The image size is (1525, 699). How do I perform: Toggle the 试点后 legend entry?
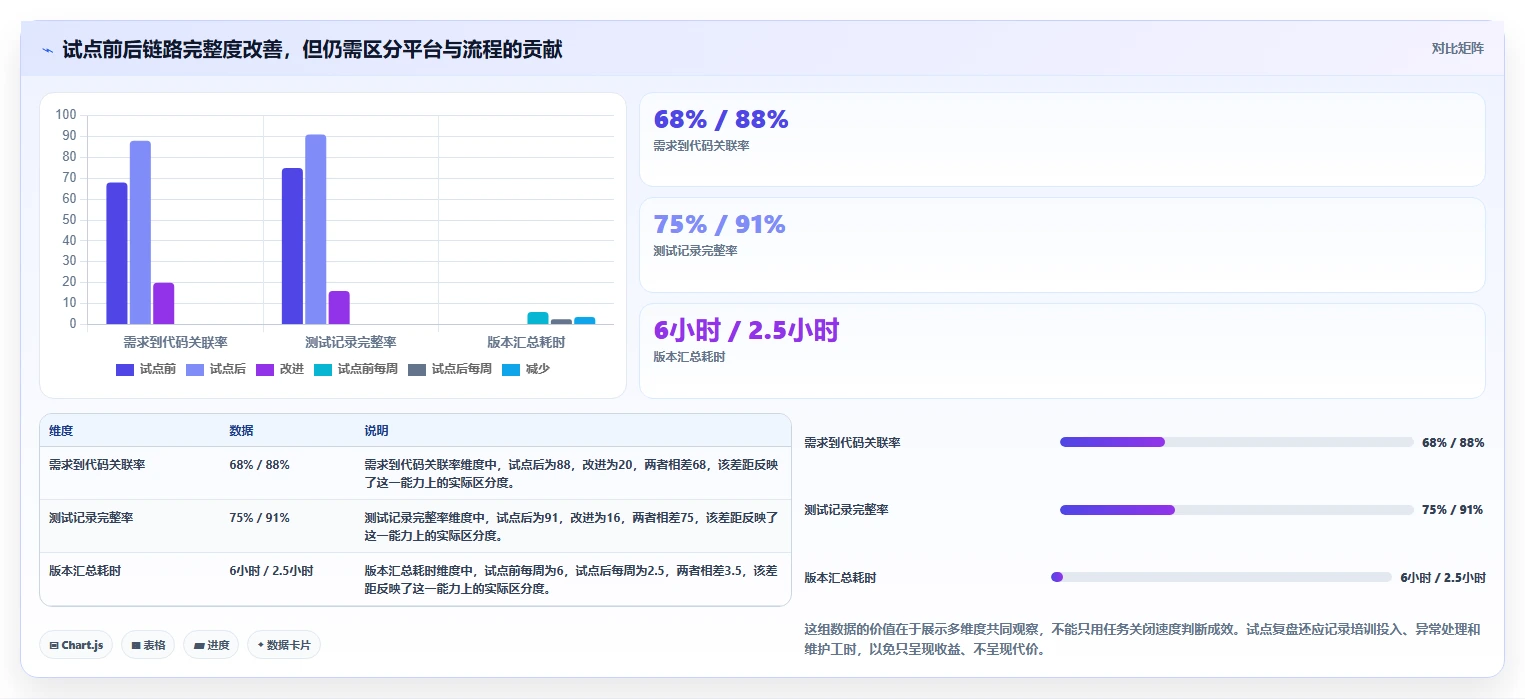point(216,369)
